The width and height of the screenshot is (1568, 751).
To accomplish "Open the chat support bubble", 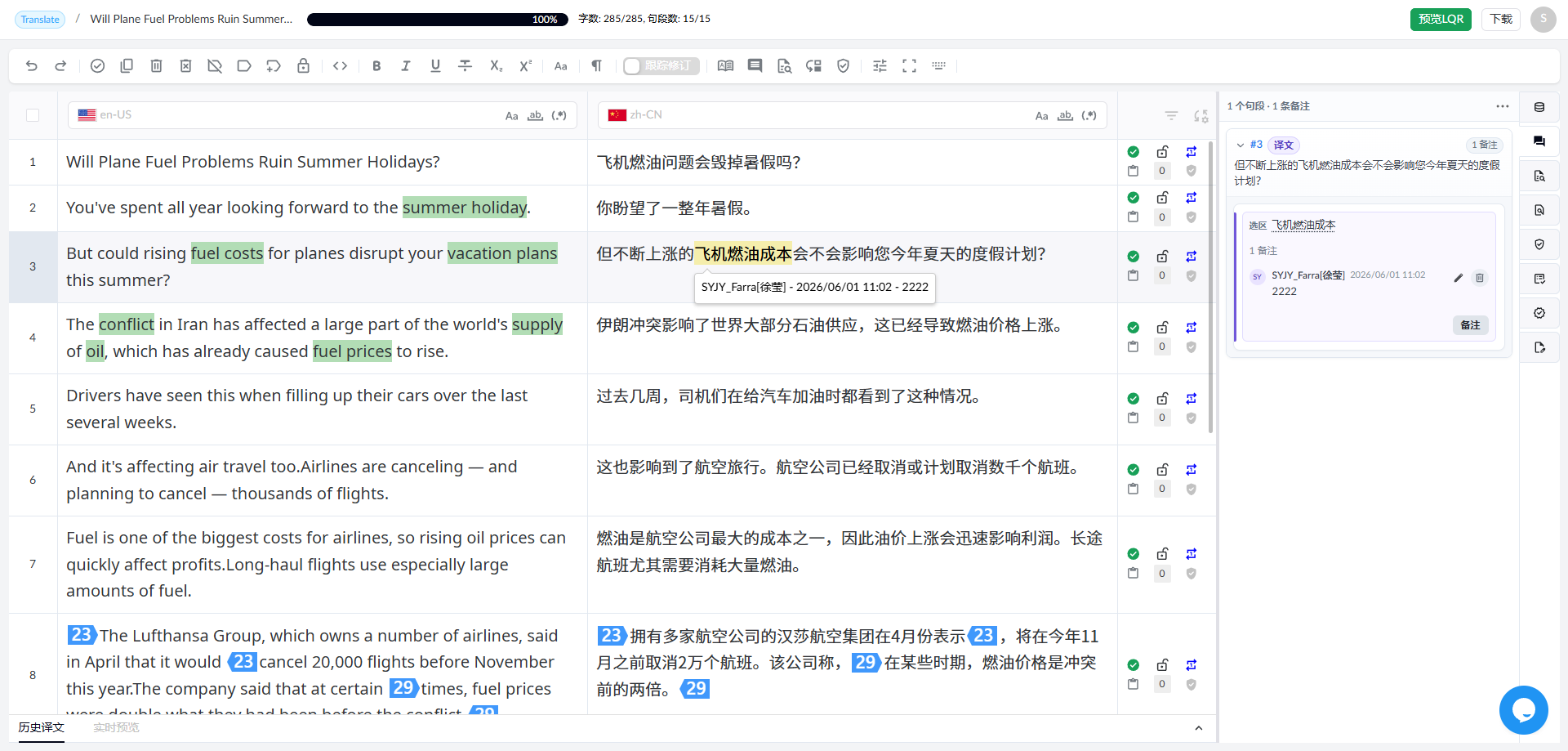I will (1523, 710).
